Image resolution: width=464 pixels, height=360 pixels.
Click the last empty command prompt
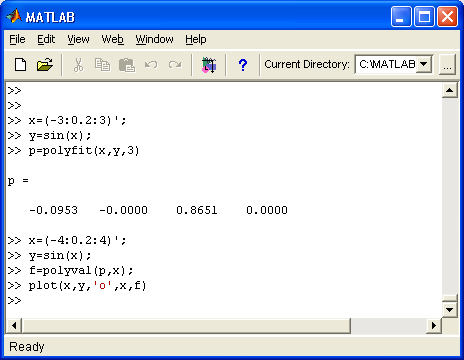(x=15, y=300)
